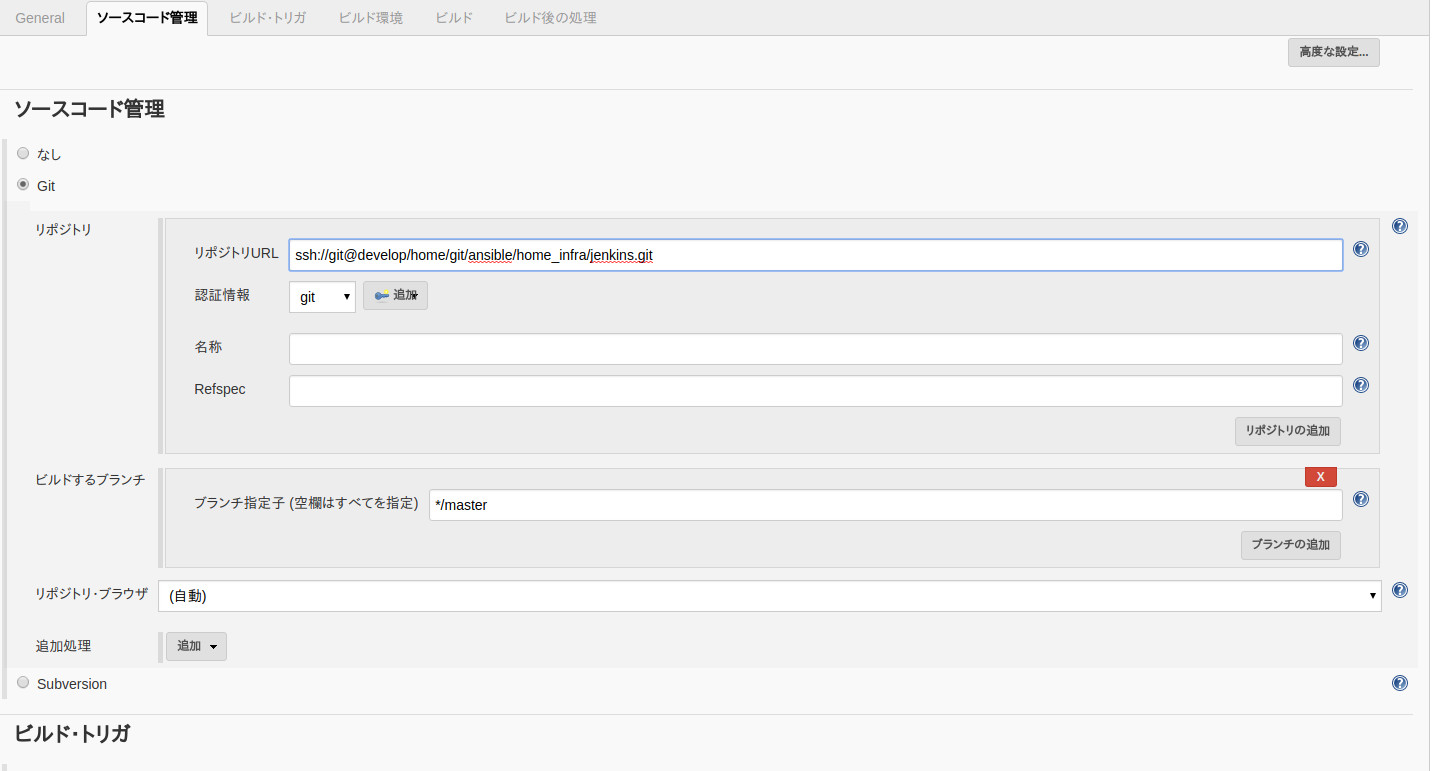The height and width of the screenshot is (771, 1438).
Task: Expand the 追加処理 追加 dropdown button
Action: tap(196, 646)
